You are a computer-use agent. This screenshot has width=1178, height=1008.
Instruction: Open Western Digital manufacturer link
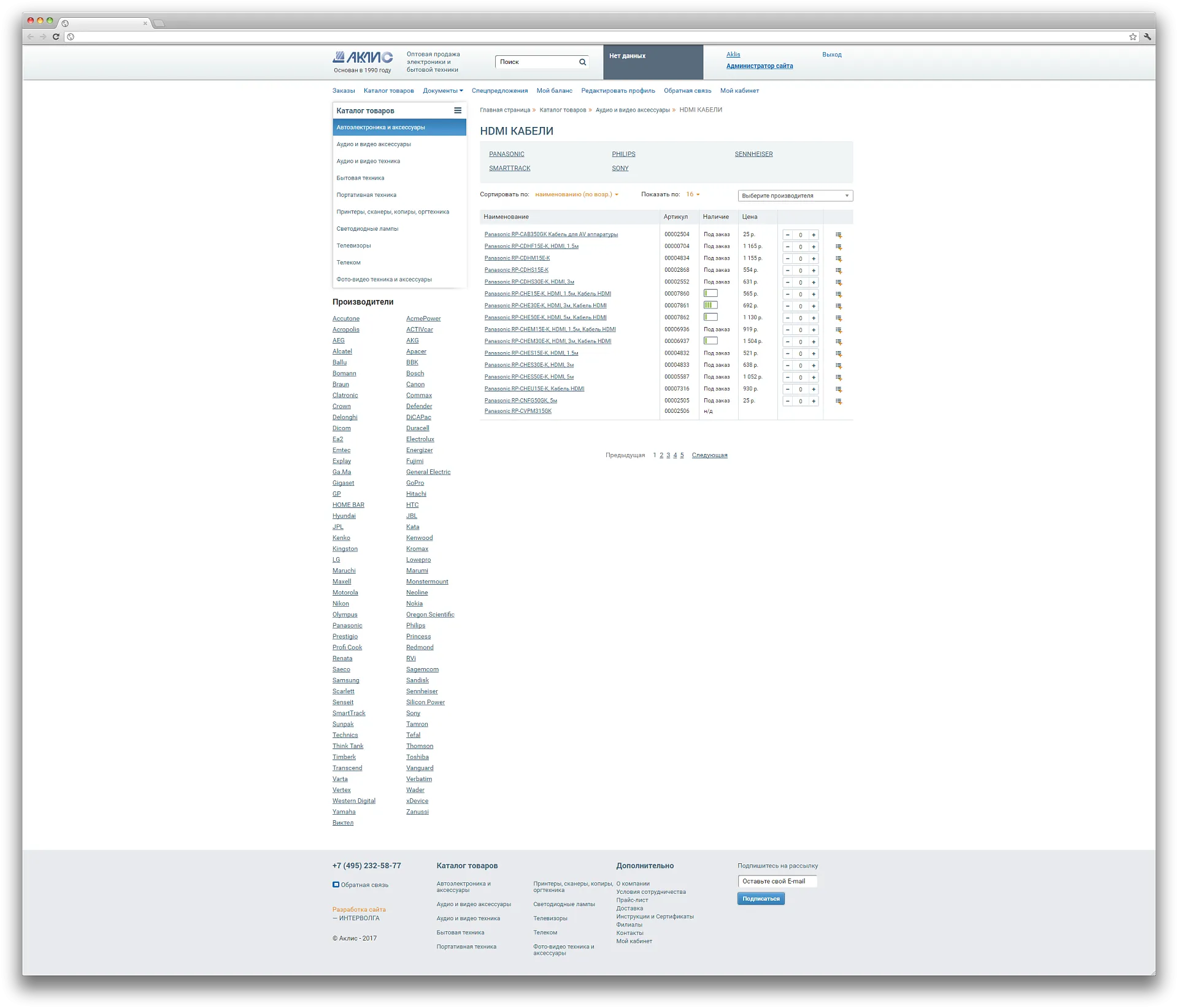[x=354, y=801]
